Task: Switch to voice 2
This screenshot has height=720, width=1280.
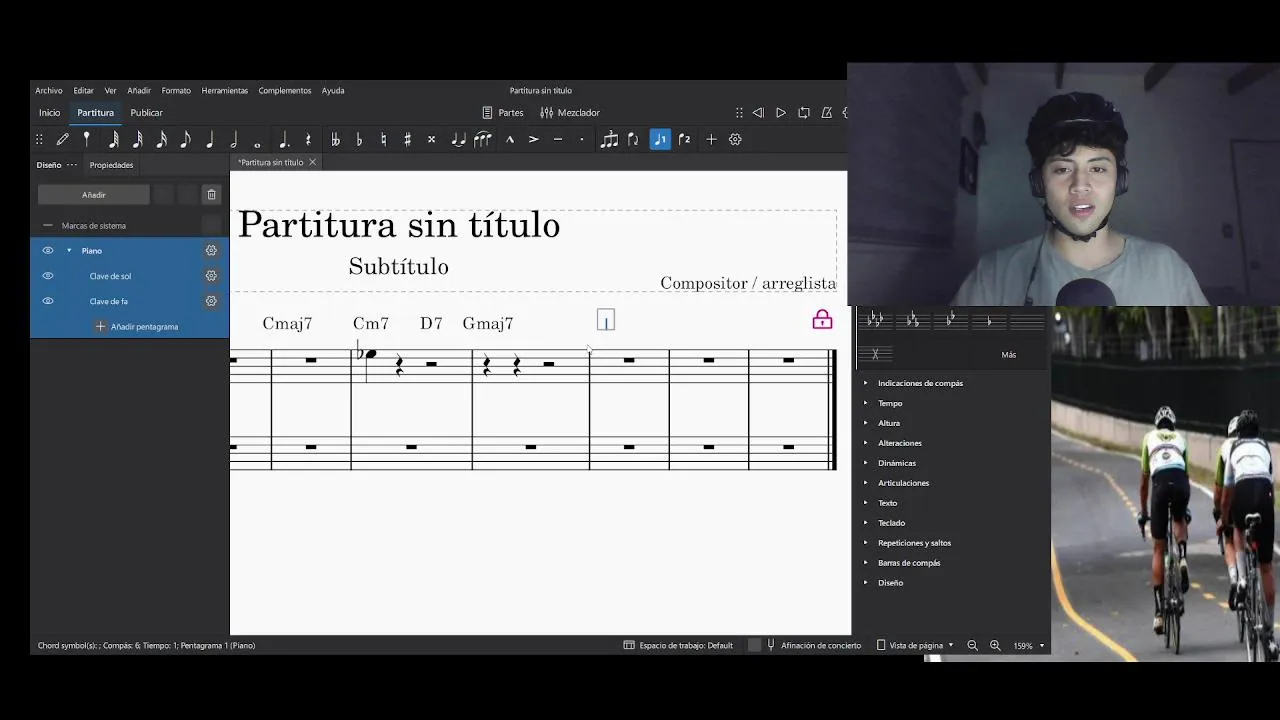Action: point(684,140)
